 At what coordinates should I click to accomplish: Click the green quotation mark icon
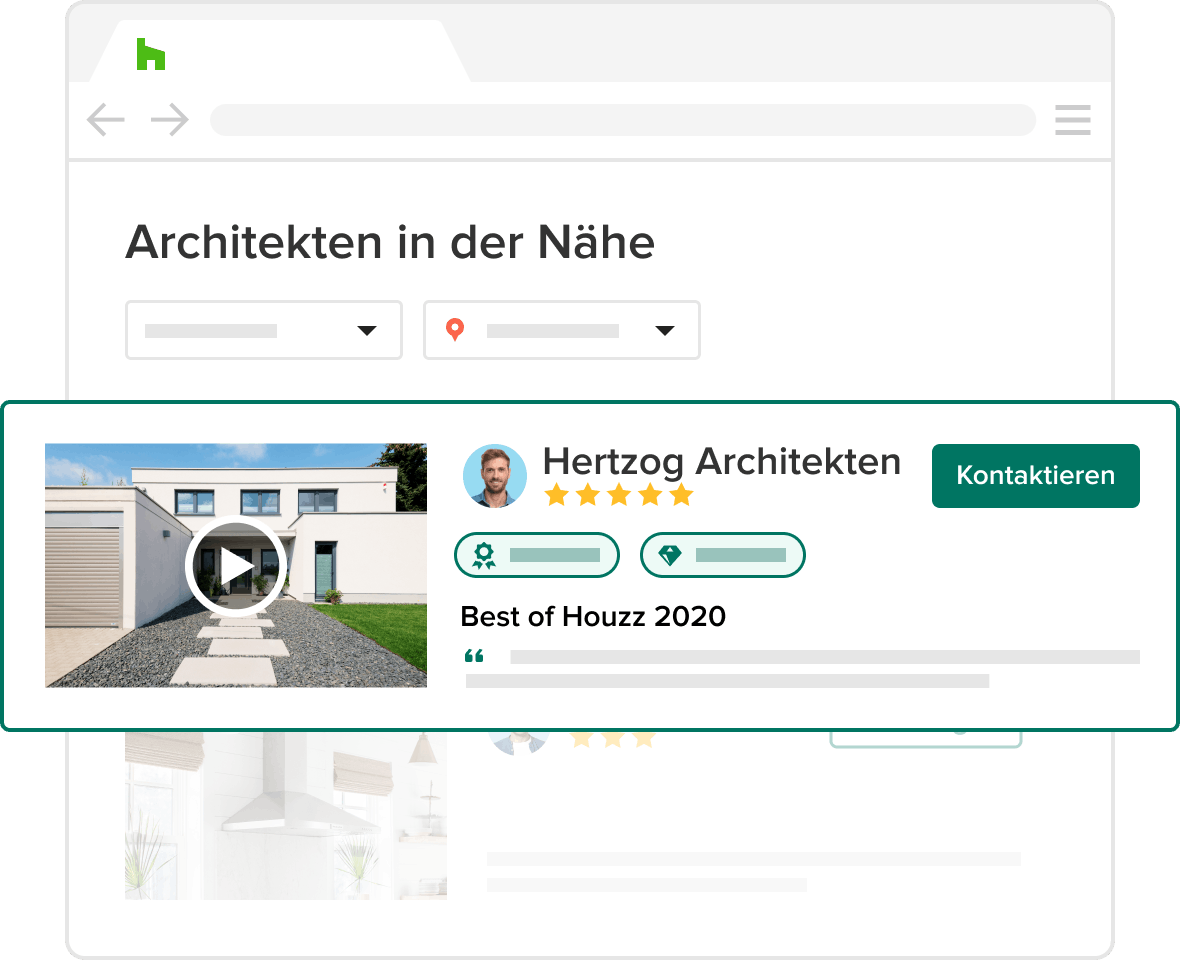pos(474,656)
